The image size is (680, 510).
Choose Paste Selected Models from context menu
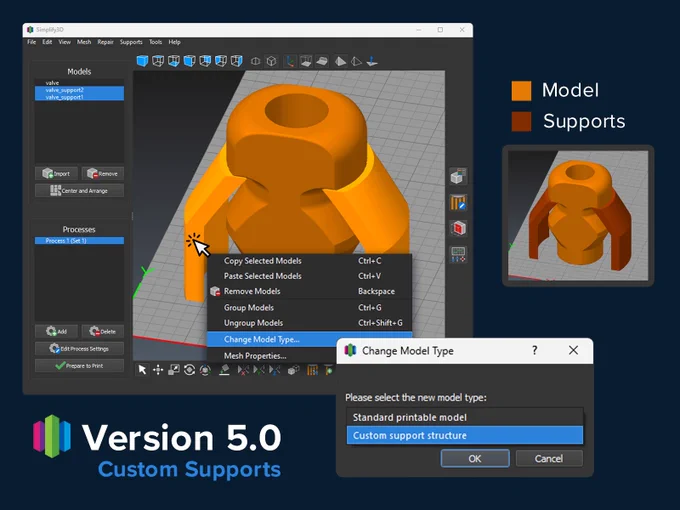coord(309,276)
